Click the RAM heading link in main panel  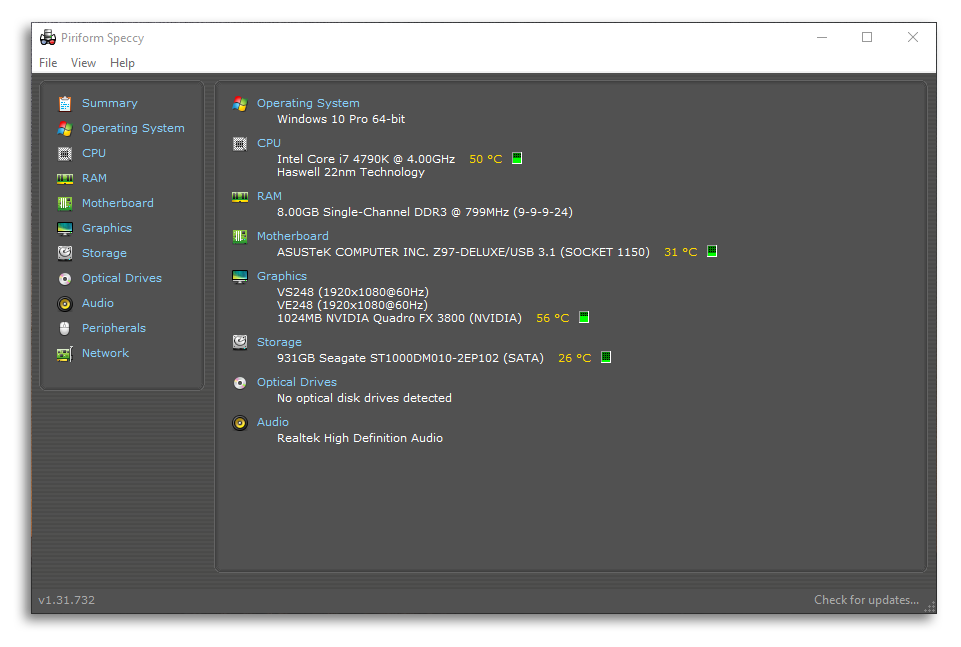pos(270,196)
